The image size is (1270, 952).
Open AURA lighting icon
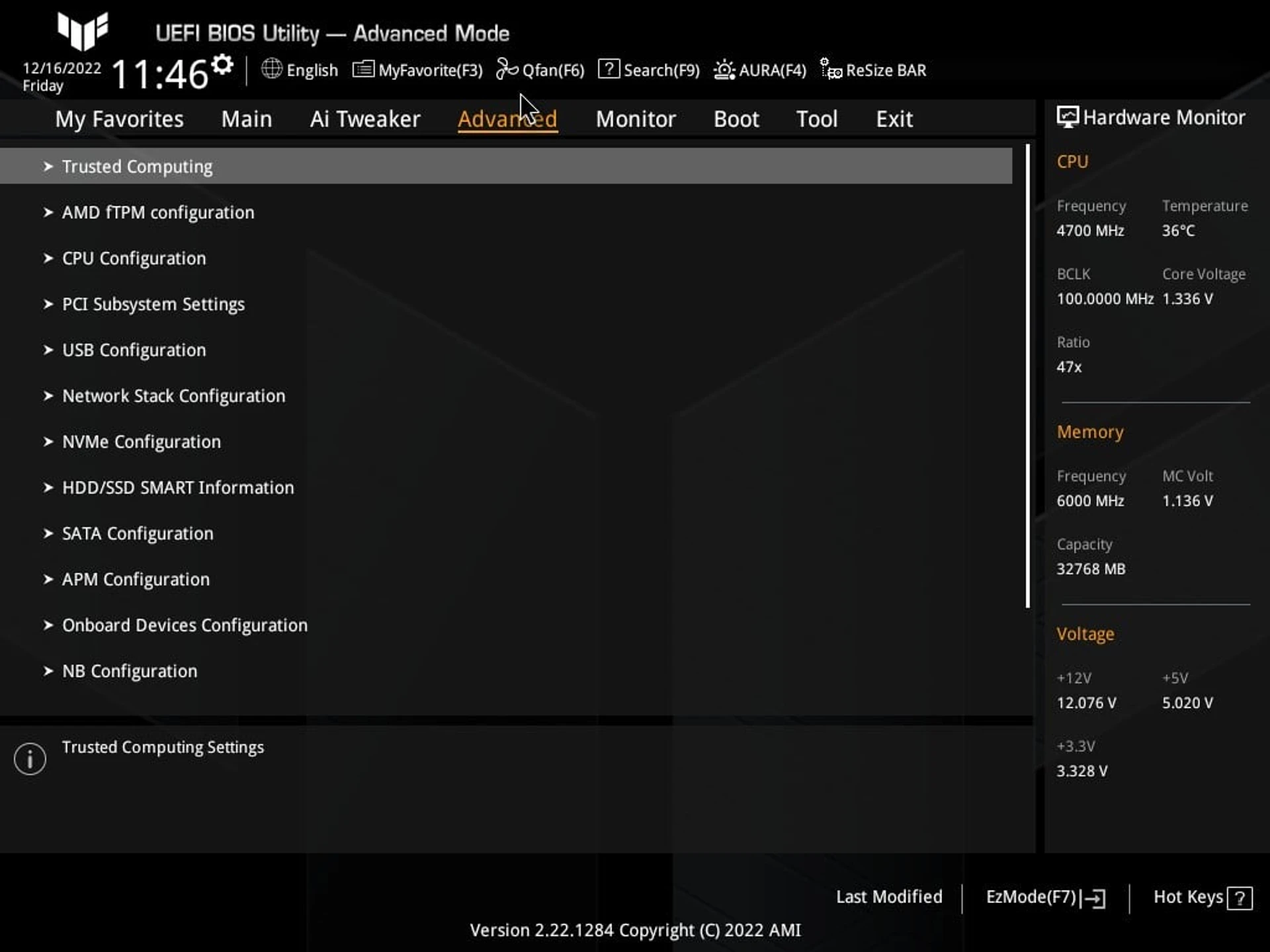724,69
